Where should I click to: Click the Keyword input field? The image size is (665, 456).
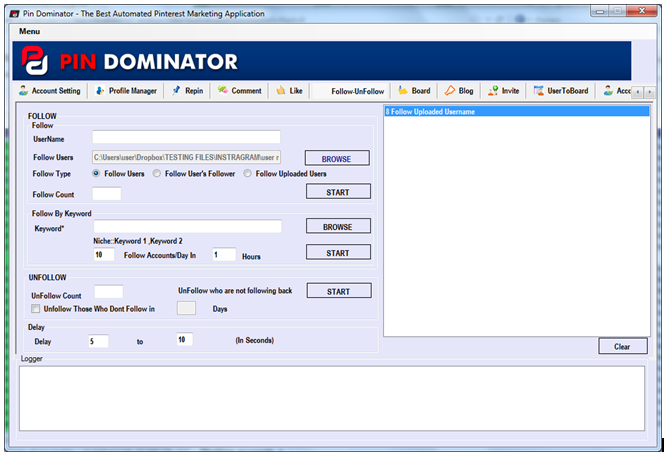point(187,227)
